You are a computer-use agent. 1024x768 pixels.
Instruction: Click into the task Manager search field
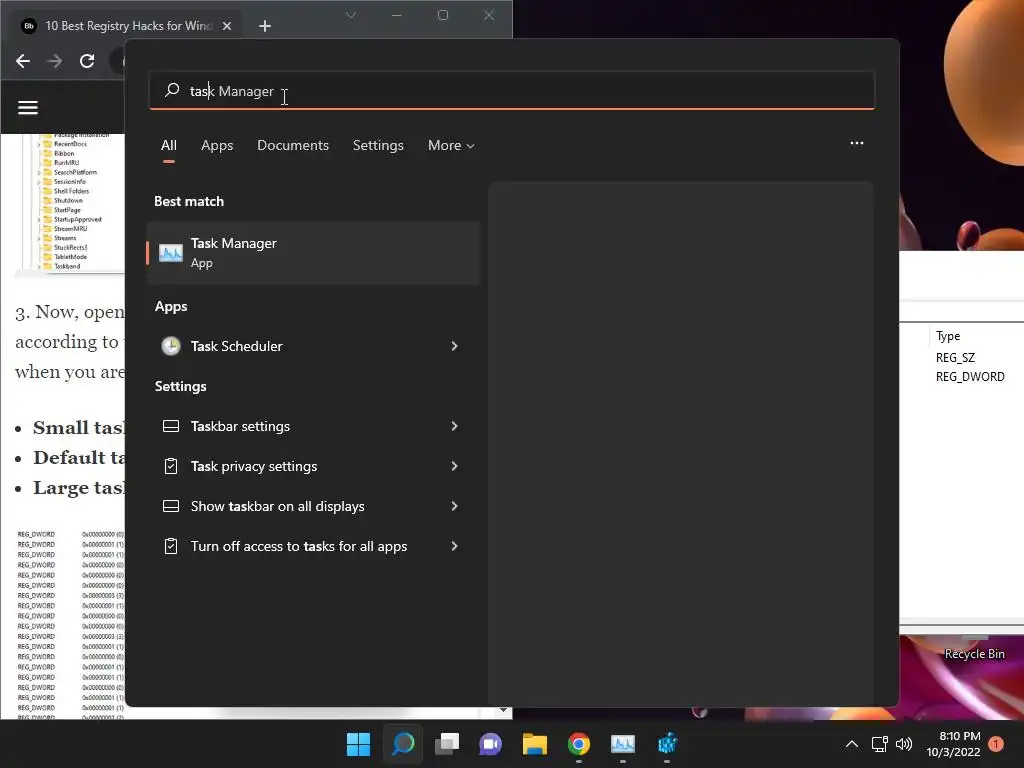click(x=512, y=91)
